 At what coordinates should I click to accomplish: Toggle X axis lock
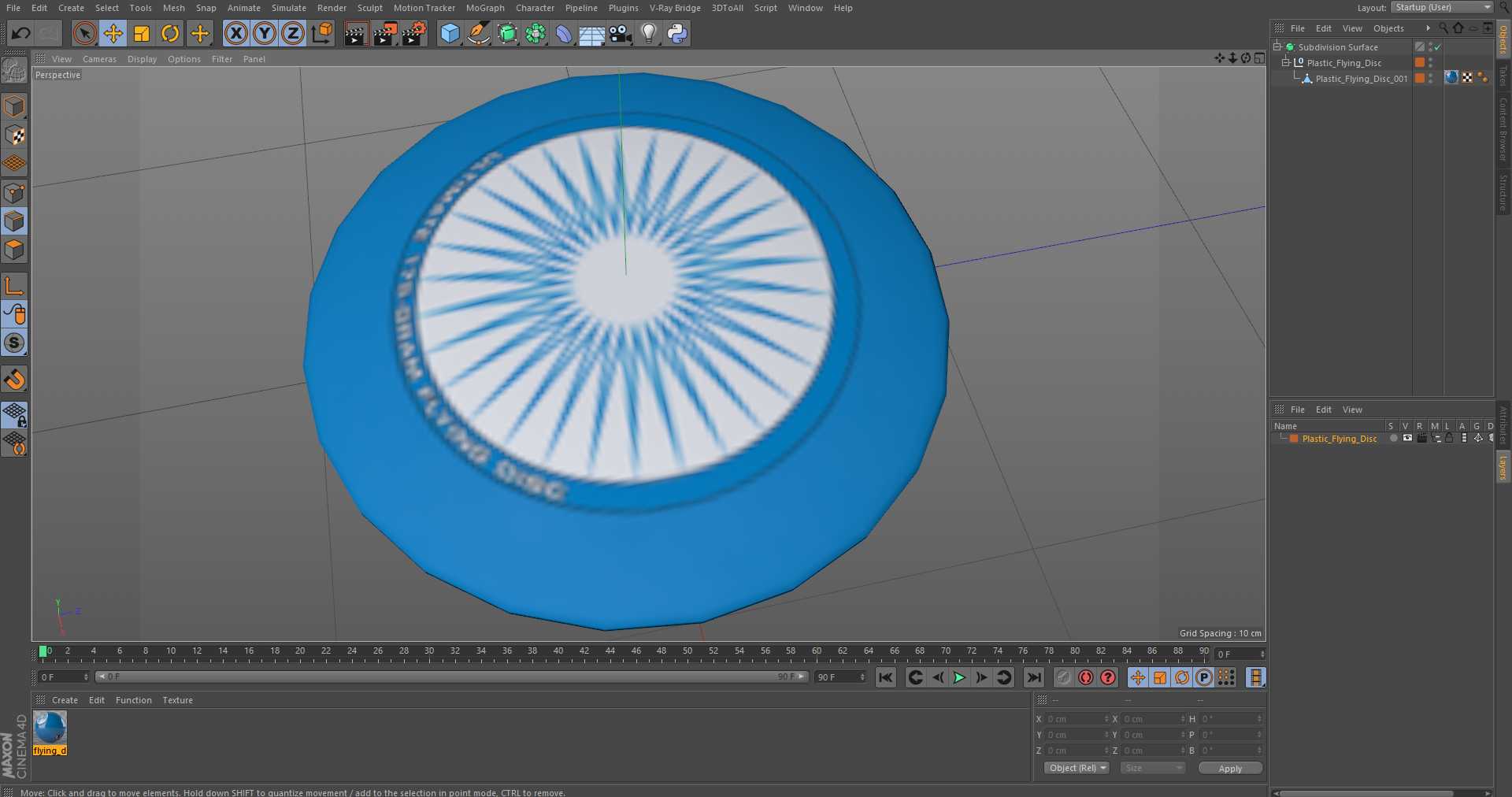click(235, 33)
